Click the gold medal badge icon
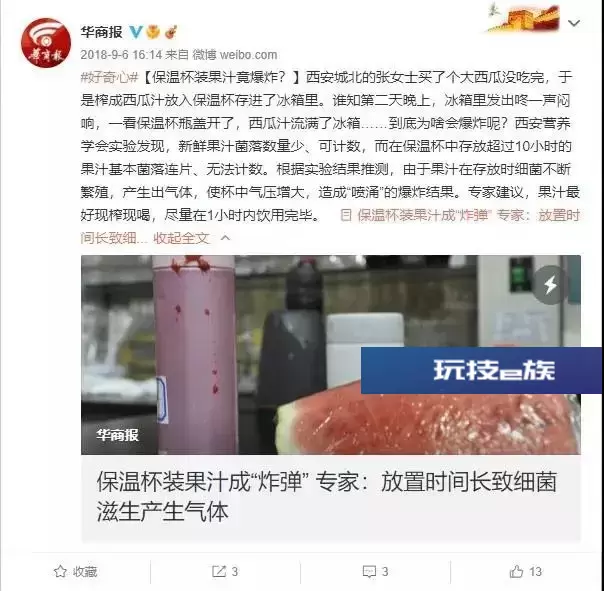The height and width of the screenshot is (591, 604). (x=153, y=32)
